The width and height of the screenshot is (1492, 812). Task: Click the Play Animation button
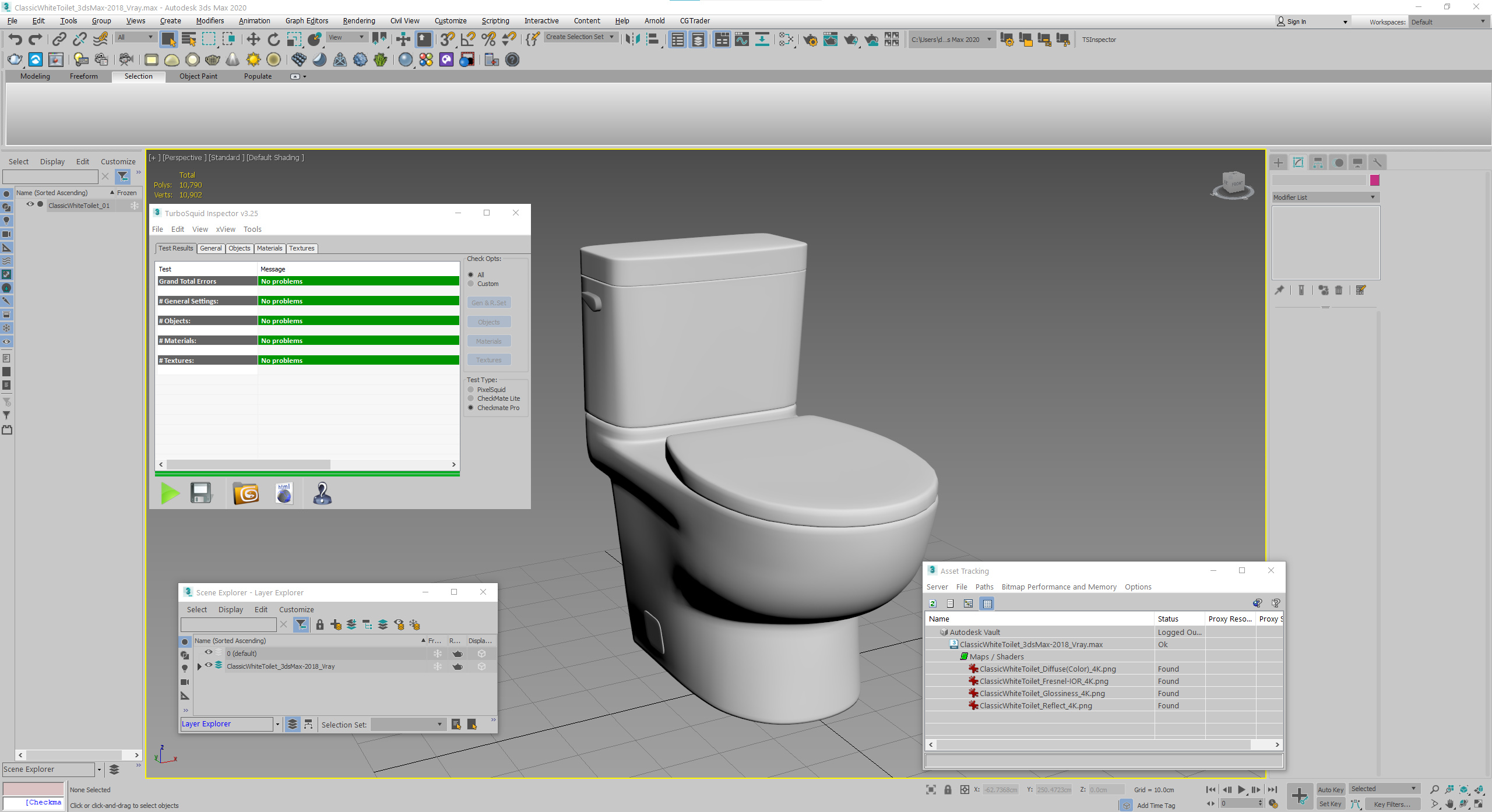coord(1241,789)
